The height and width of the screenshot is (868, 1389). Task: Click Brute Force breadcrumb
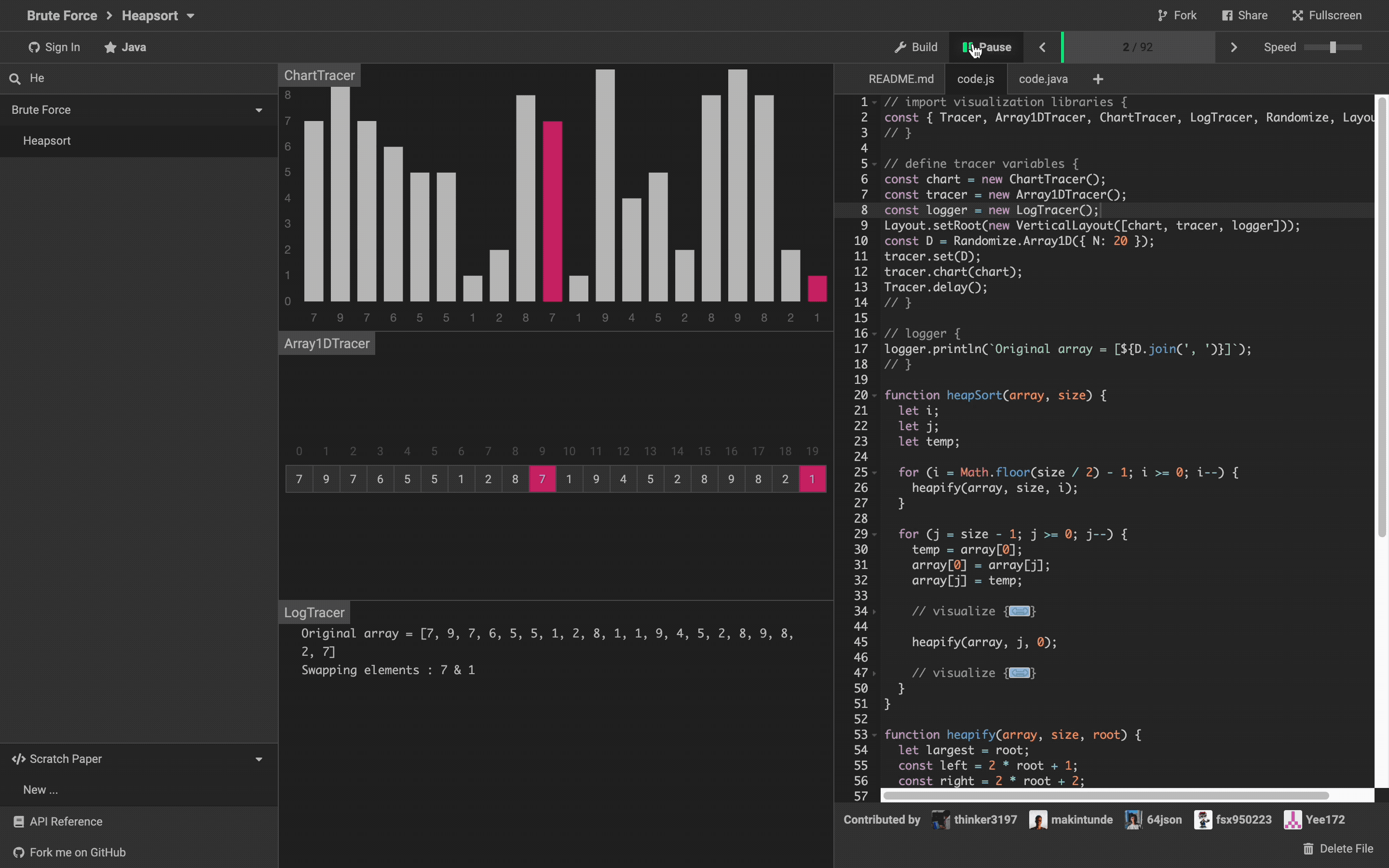(x=62, y=16)
